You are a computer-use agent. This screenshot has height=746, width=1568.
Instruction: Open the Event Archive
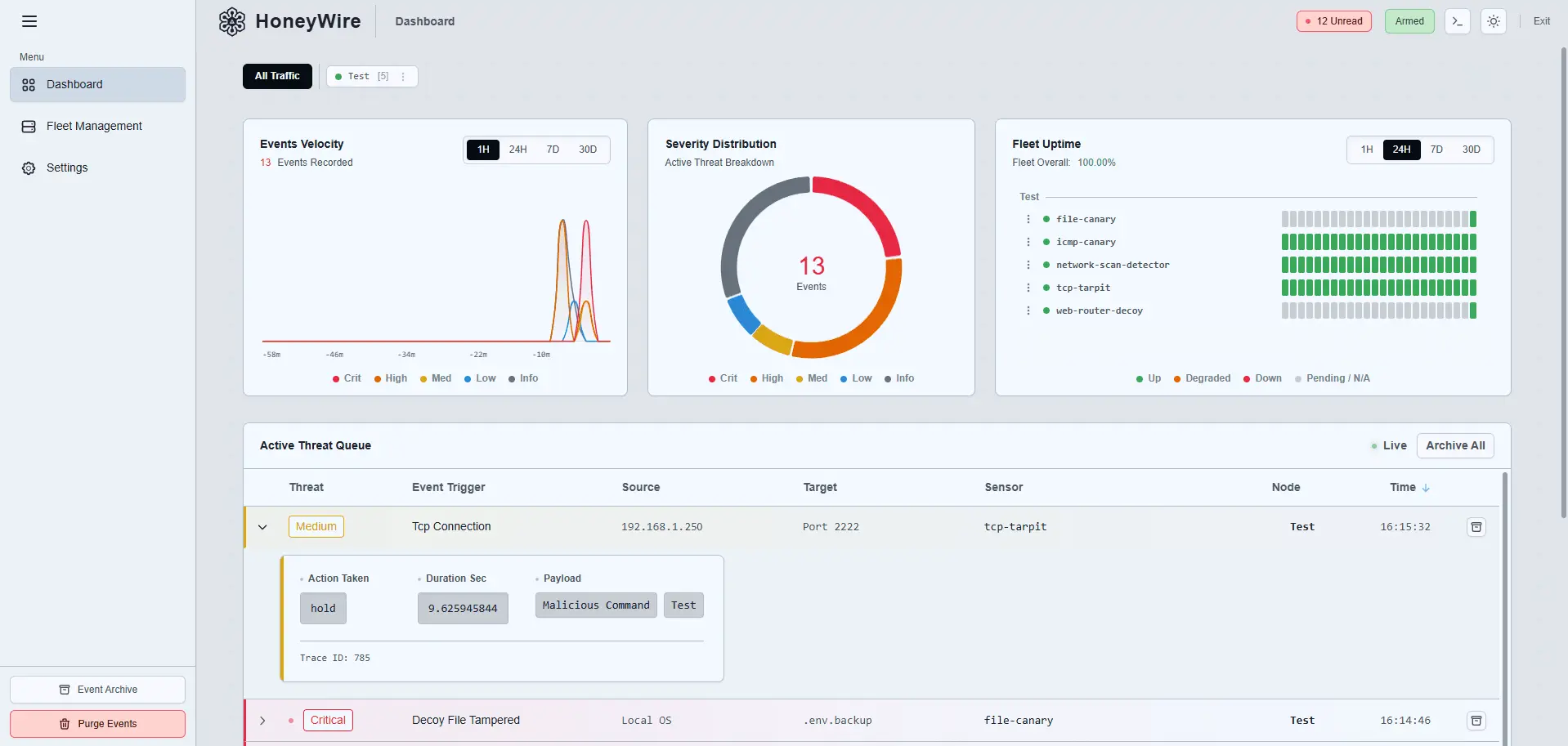tap(98, 690)
